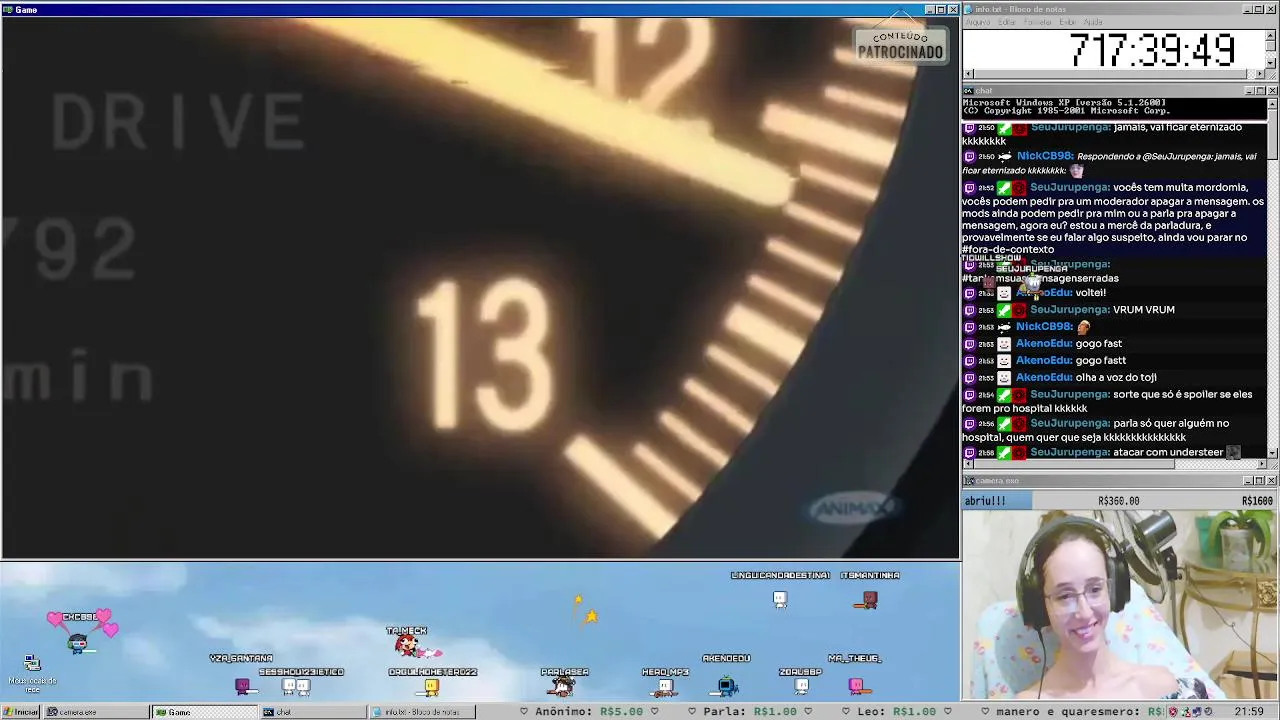Click the right scroll arrow in Bloco de notas
Viewport: 1280px width, 720px height.
click(1261, 74)
